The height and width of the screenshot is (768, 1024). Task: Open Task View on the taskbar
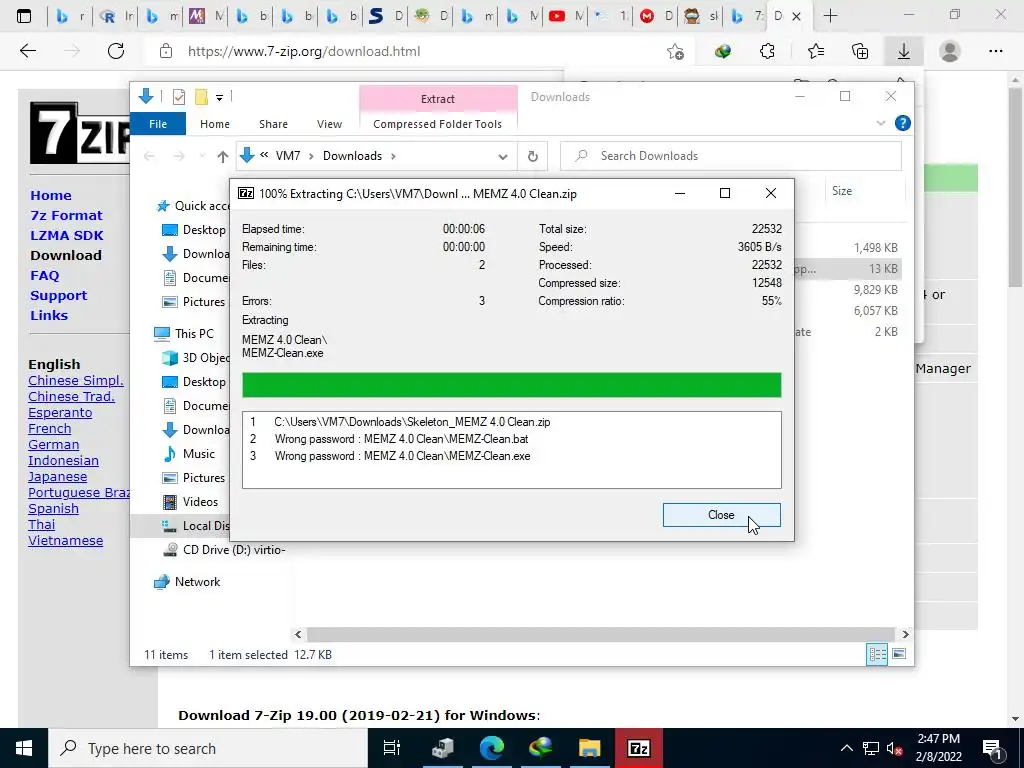tap(392, 748)
